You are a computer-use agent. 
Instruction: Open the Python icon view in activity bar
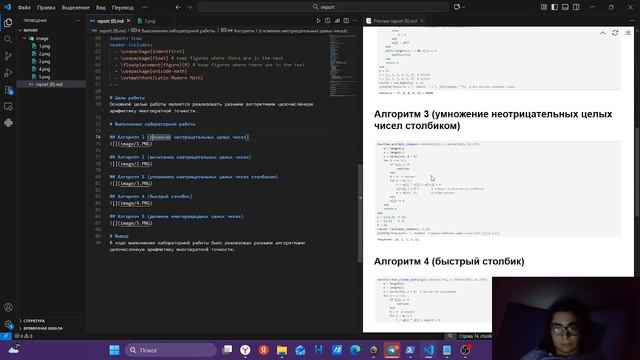[8, 123]
